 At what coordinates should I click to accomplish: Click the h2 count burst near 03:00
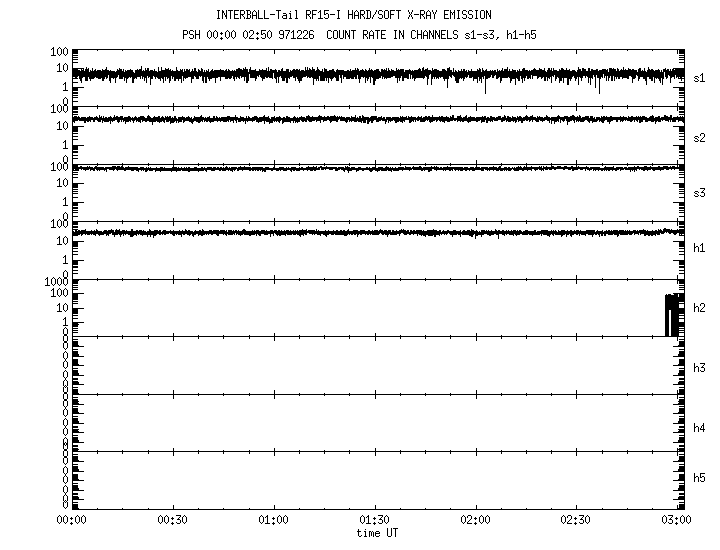coord(673,315)
